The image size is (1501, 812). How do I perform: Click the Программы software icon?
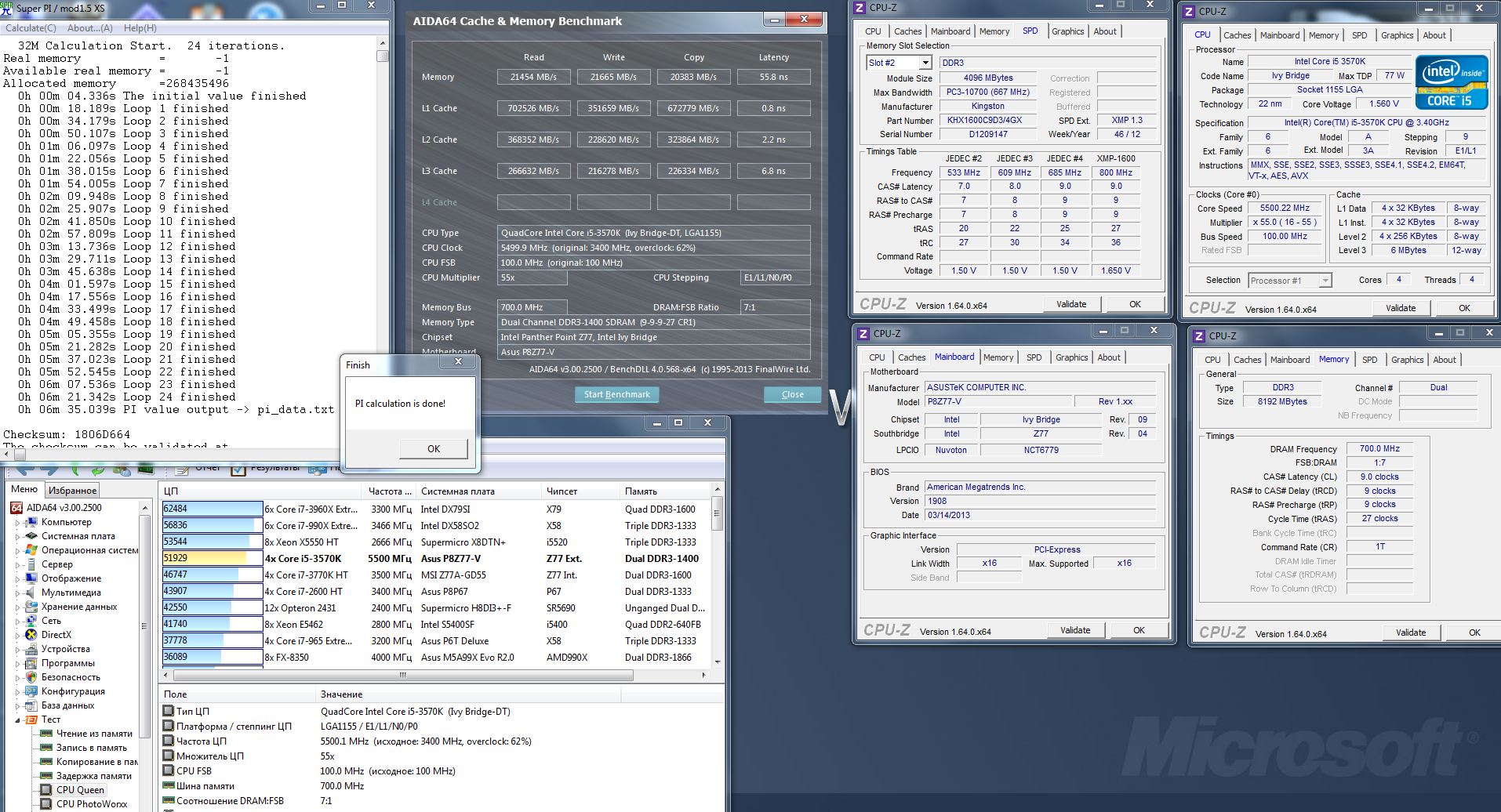tap(31, 663)
